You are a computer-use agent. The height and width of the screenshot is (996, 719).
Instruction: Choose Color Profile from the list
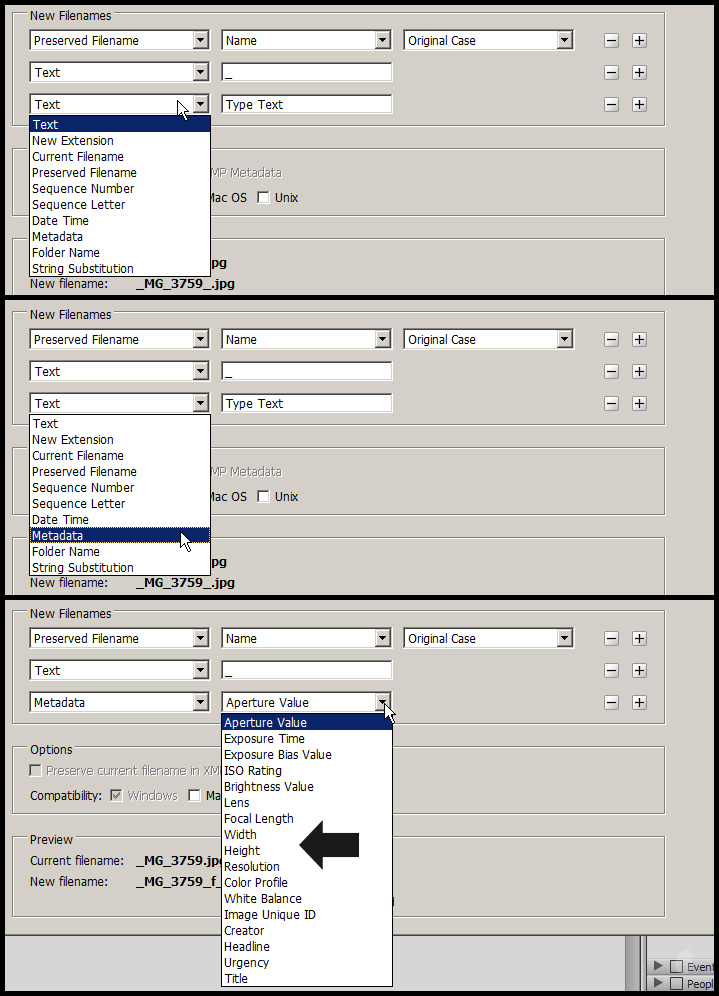(255, 883)
